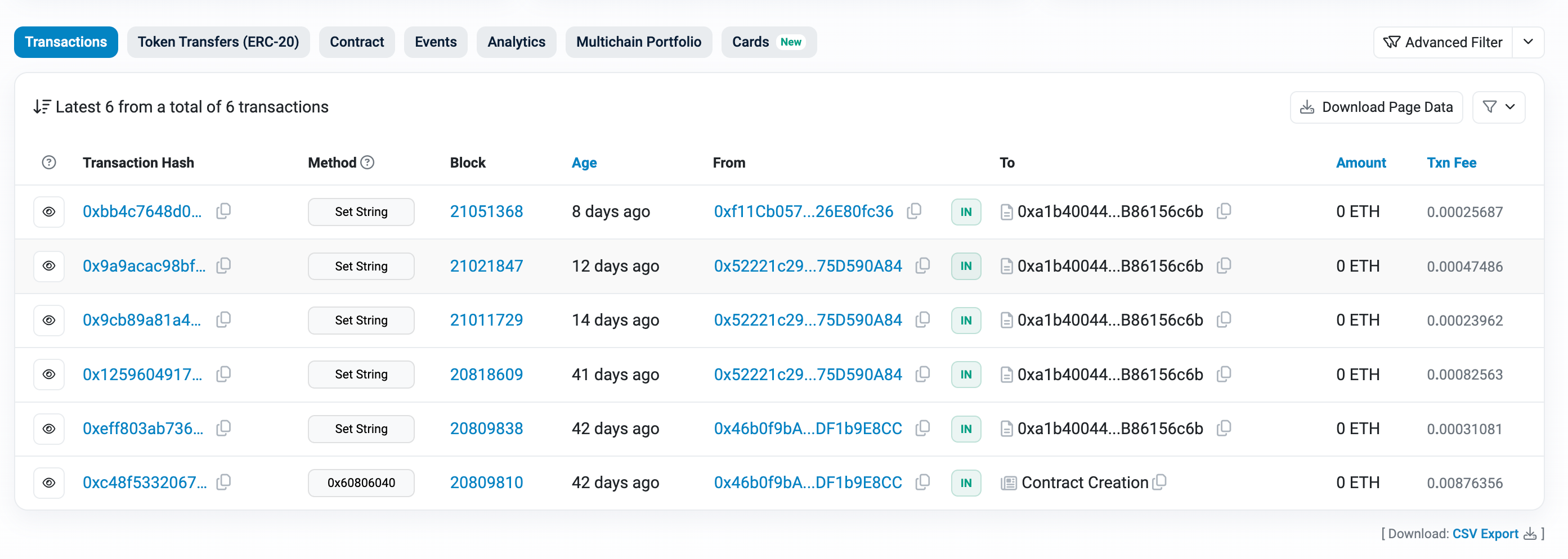This screenshot has height=559, width=1568.
Task: Click the fee value 0.00876356
Action: tap(1464, 483)
